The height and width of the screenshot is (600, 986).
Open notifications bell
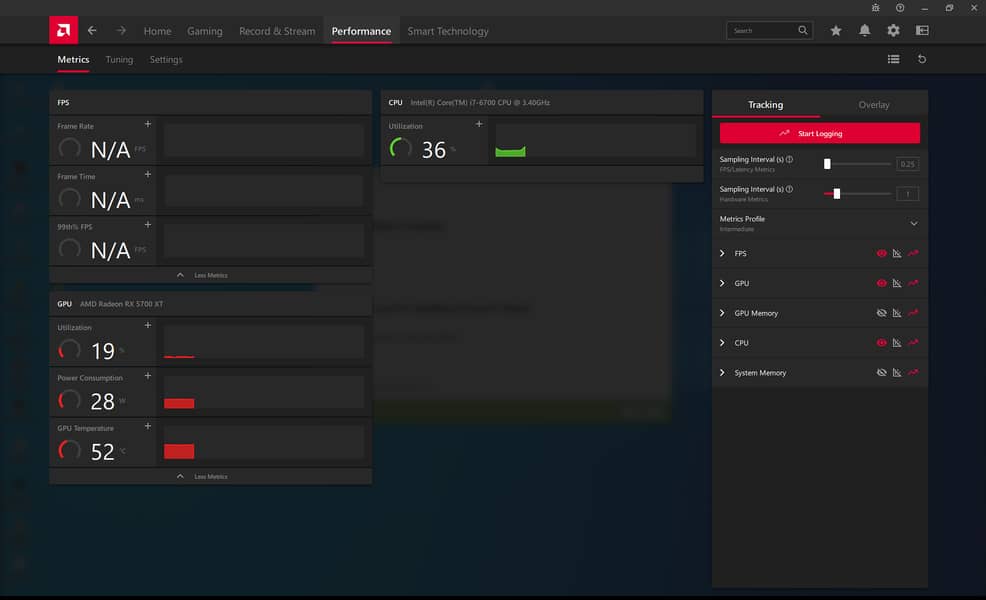[865, 30]
